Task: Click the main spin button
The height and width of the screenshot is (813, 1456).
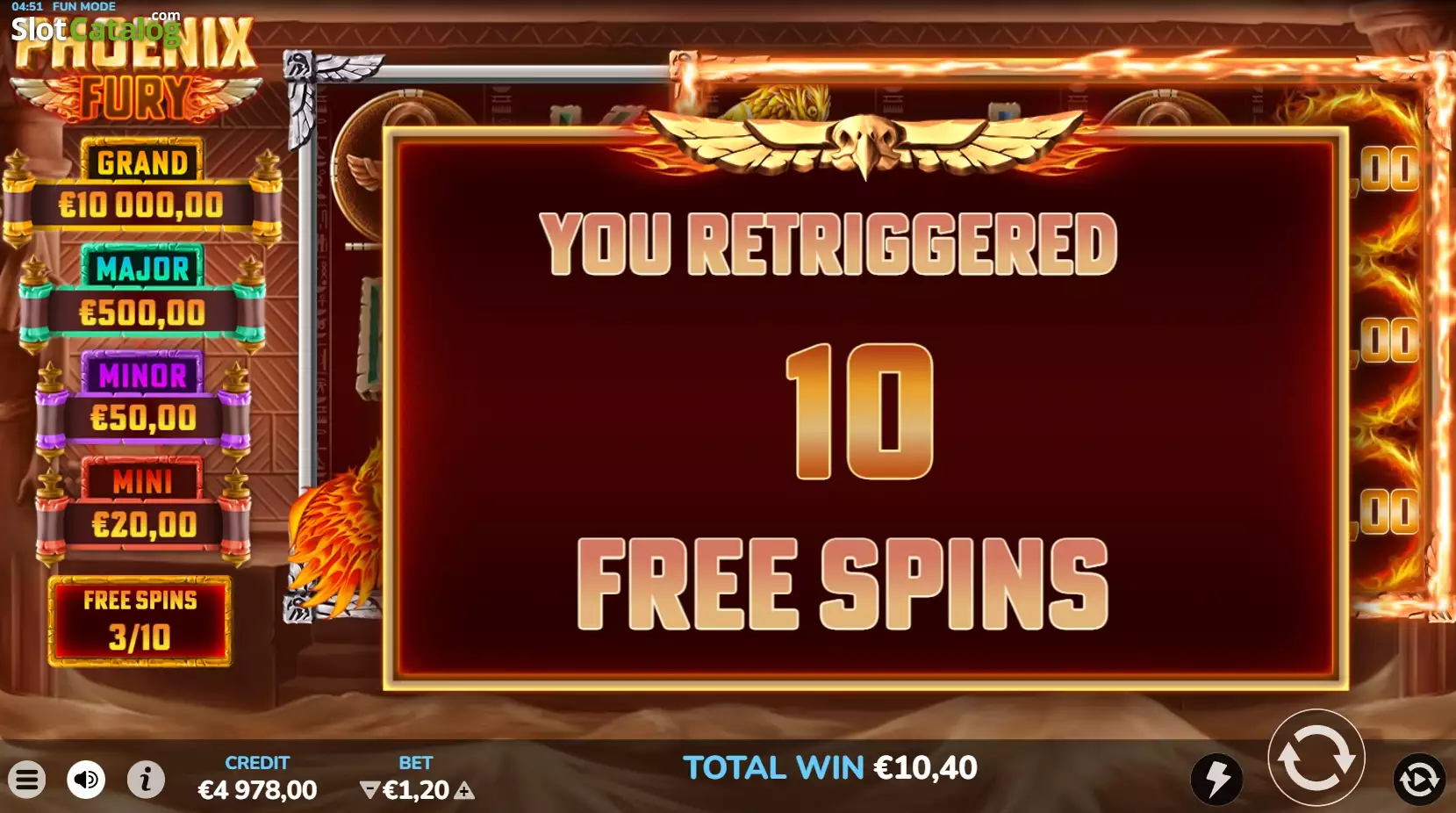Action: [x=1316, y=758]
